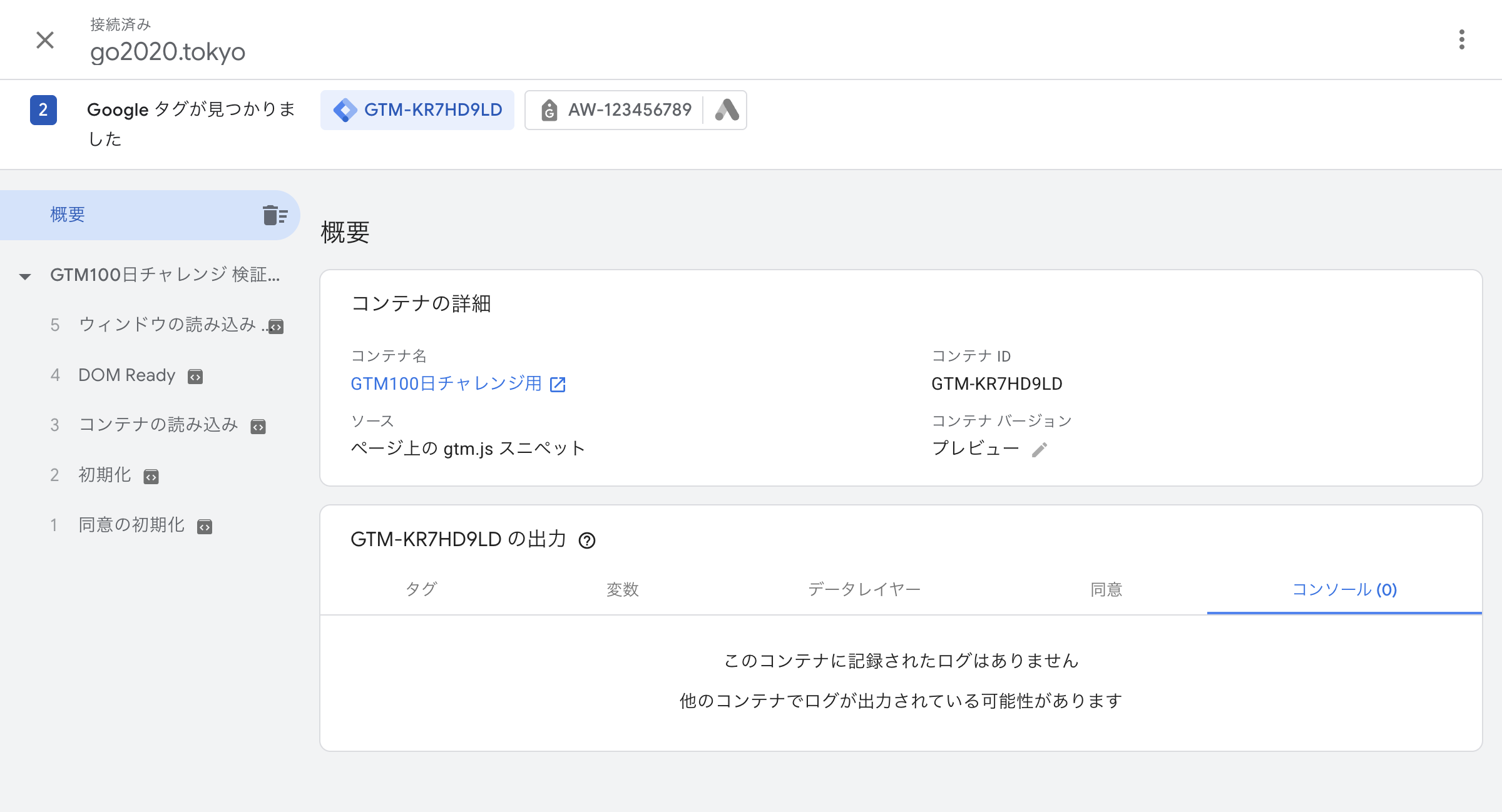This screenshot has height=812, width=1502.
Task: Click the Google タグが見つかりました label
Action: click(191, 124)
